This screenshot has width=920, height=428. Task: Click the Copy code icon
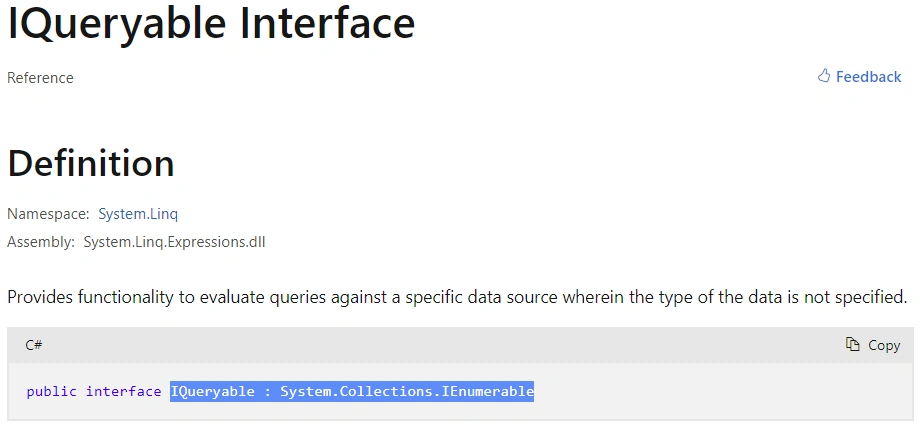tap(853, 344)
